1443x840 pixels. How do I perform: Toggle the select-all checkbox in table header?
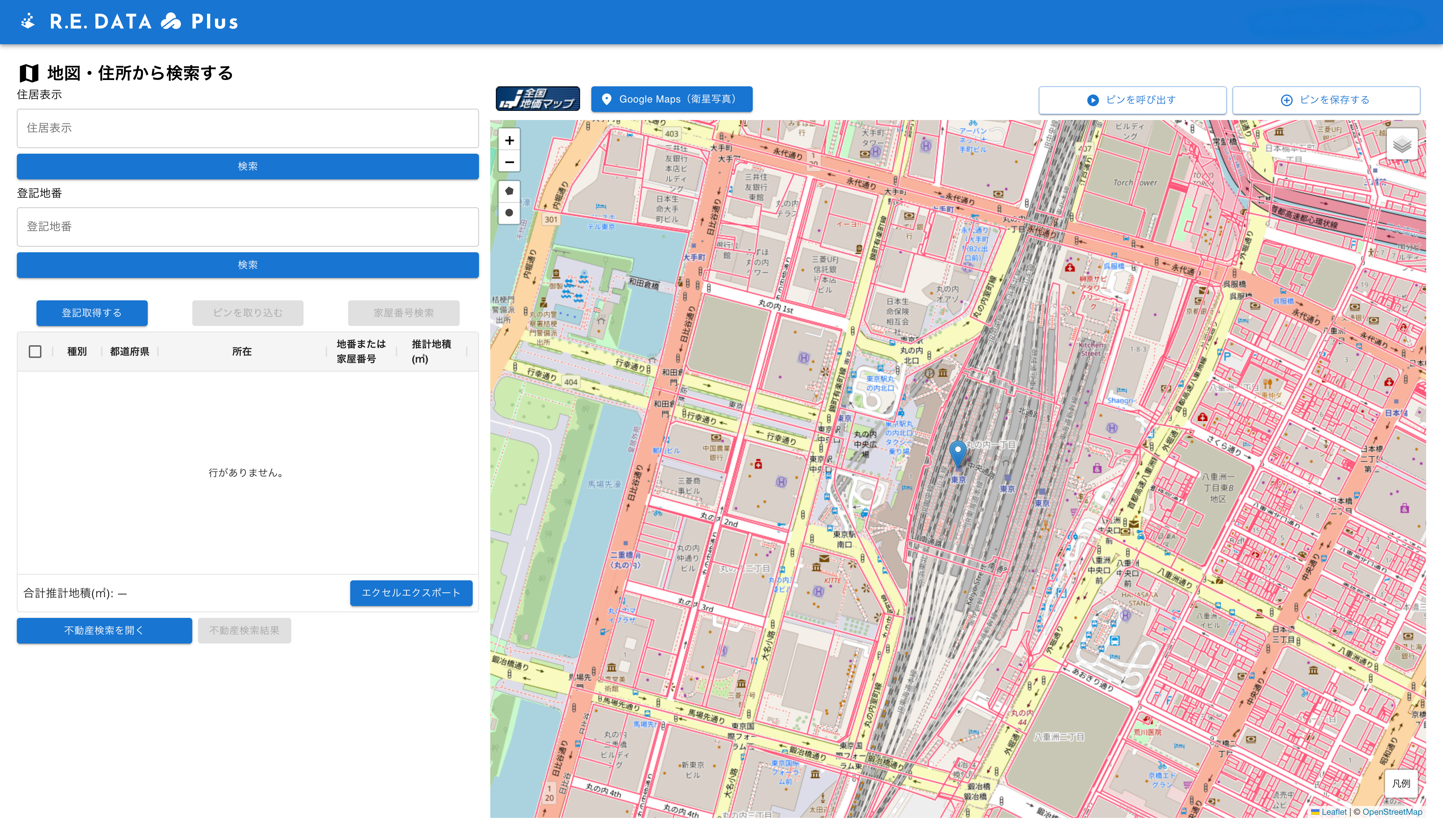35,352
